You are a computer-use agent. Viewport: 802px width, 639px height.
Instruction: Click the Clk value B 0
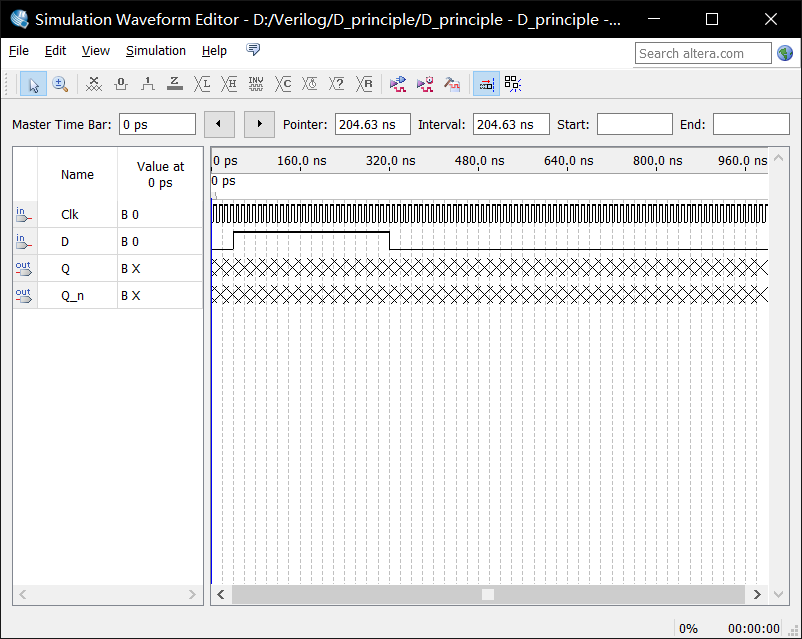(x=130, y=215)
